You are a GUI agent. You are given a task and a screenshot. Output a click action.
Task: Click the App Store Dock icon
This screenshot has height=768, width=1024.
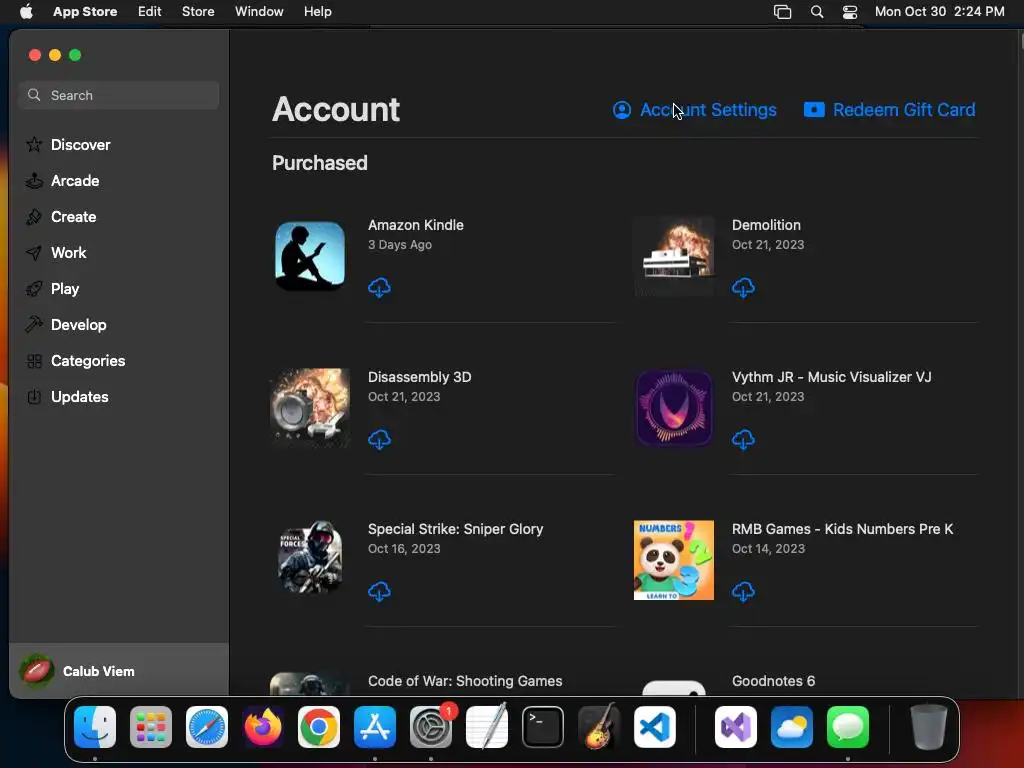pyautogui.click(x=375, y=727)
